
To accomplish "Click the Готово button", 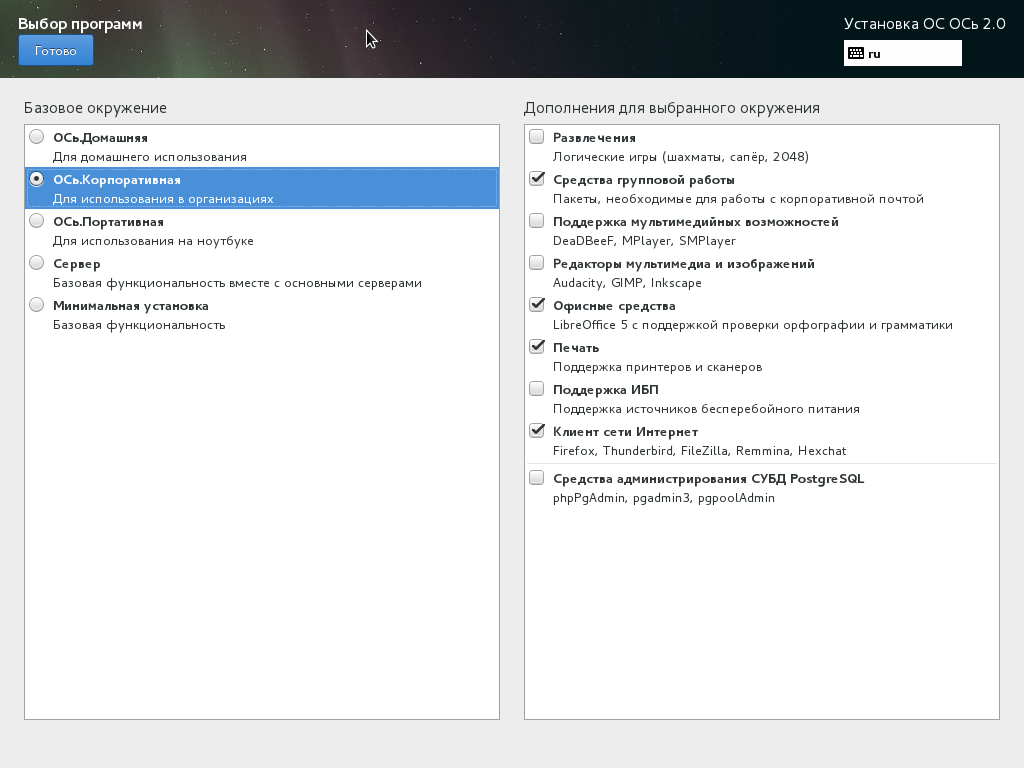I will pyautogui.click(x=55, y=50).
